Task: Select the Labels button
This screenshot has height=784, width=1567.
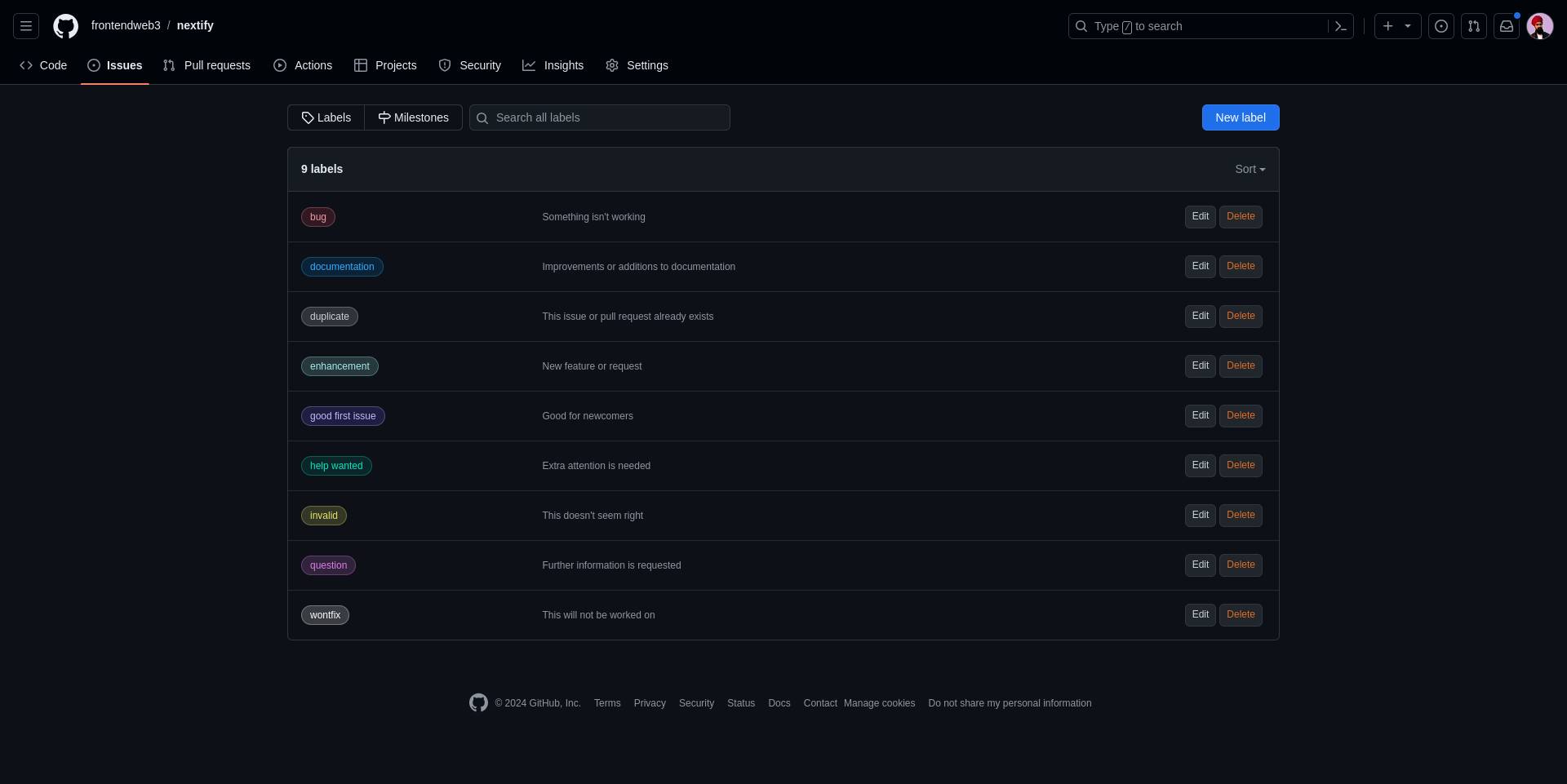Action: (x=326, y=117)
